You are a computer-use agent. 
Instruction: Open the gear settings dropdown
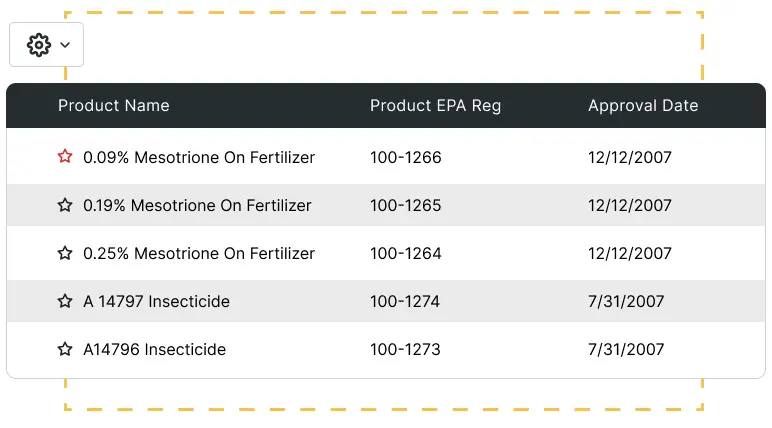46,45
